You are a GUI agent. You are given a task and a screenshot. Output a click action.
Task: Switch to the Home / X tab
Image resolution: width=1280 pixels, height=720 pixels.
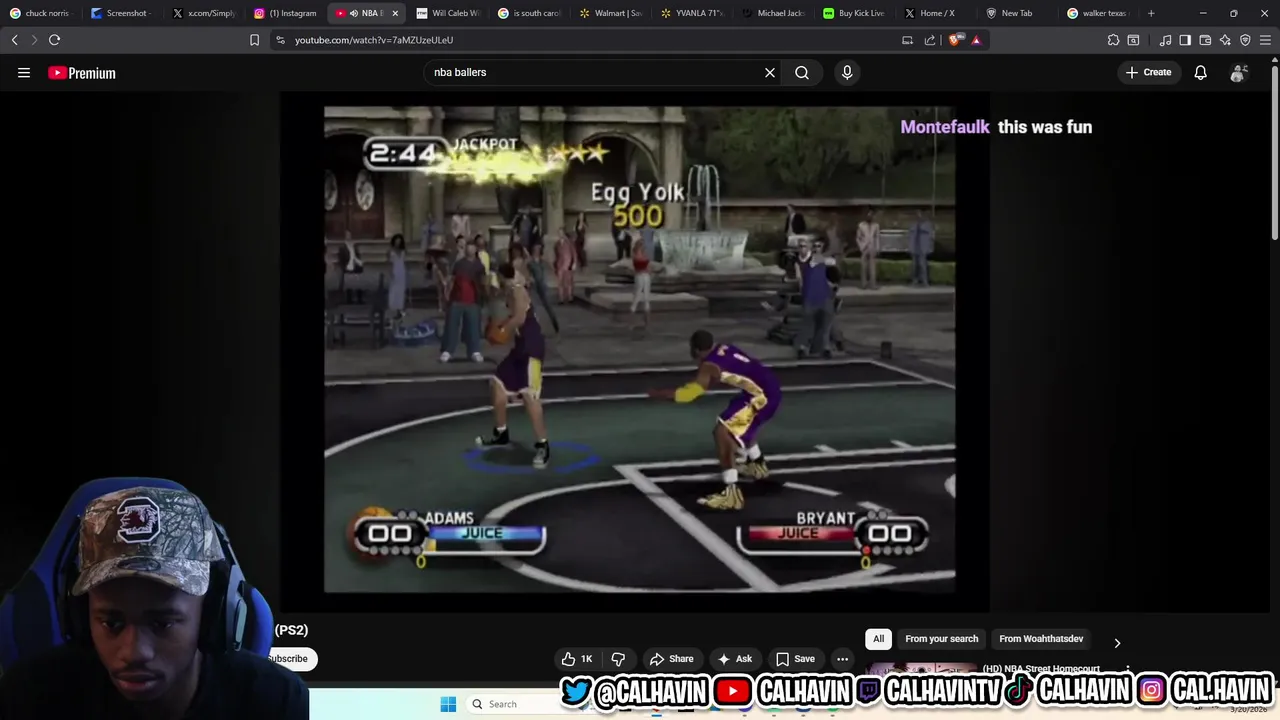tap(936, 13)
